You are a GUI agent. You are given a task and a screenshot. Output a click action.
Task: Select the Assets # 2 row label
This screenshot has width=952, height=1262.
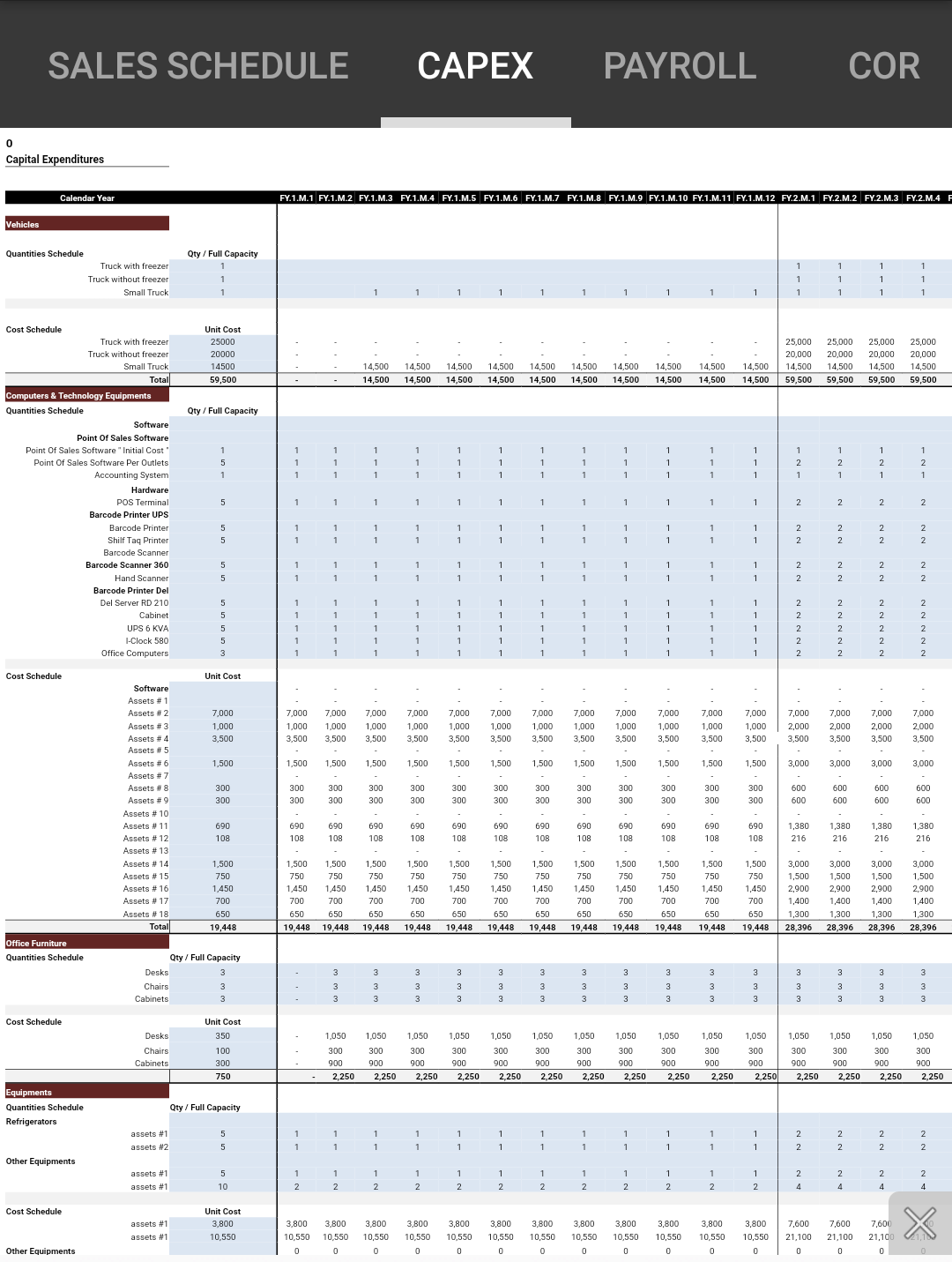tap(147, 713)
